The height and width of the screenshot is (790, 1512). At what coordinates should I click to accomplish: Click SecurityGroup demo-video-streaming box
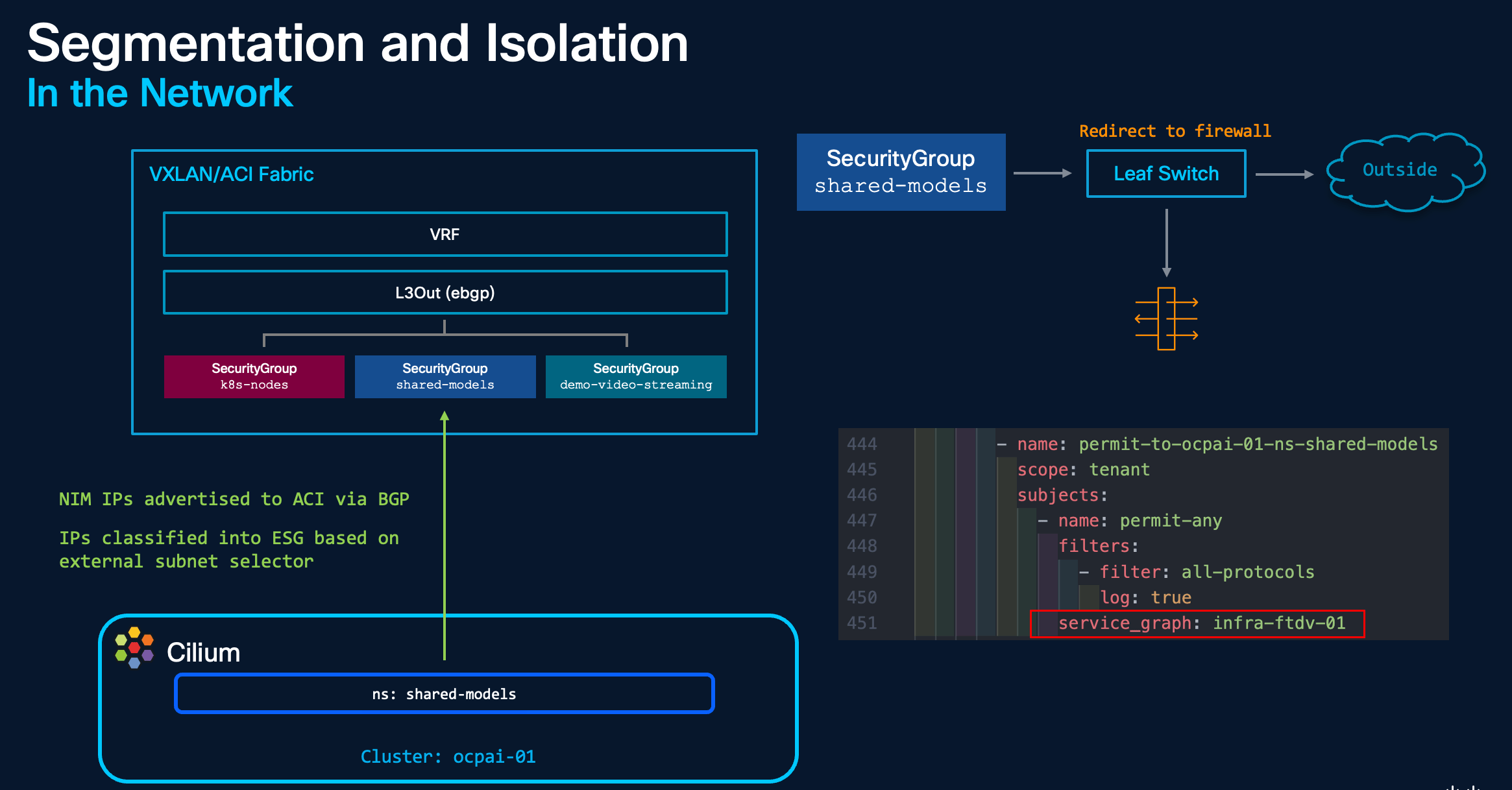coord(636,376)
